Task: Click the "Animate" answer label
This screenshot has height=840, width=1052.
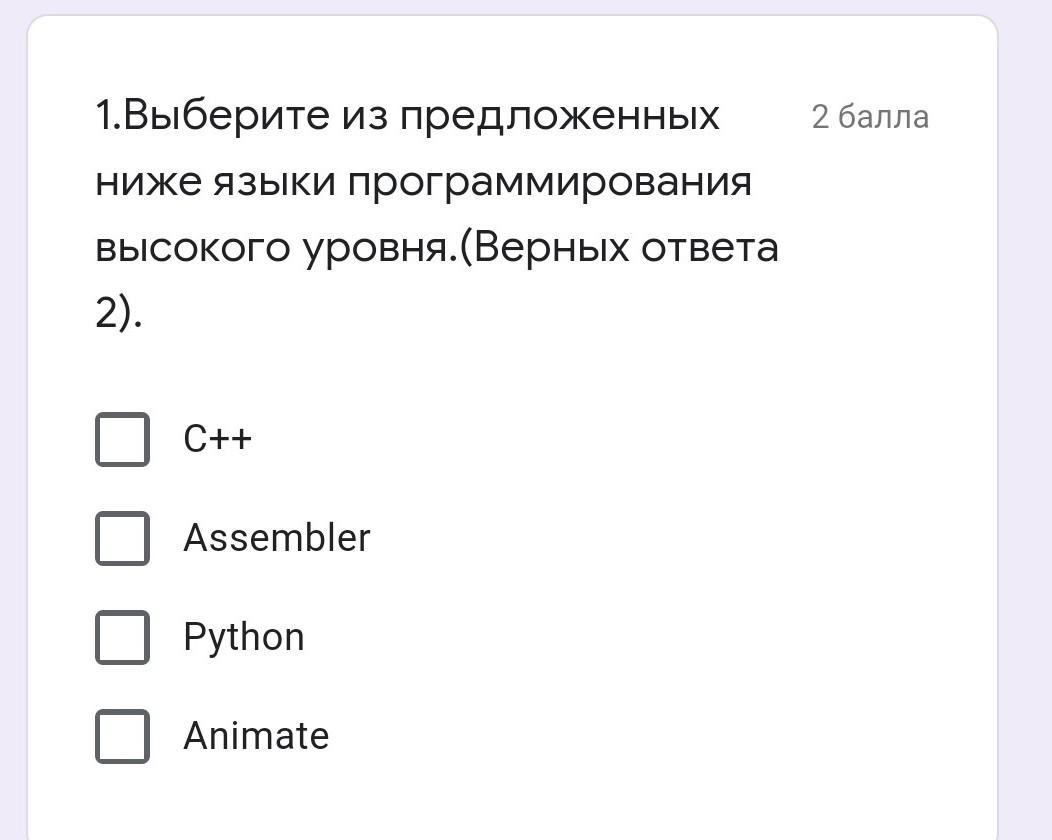Action: coord(256,736)
